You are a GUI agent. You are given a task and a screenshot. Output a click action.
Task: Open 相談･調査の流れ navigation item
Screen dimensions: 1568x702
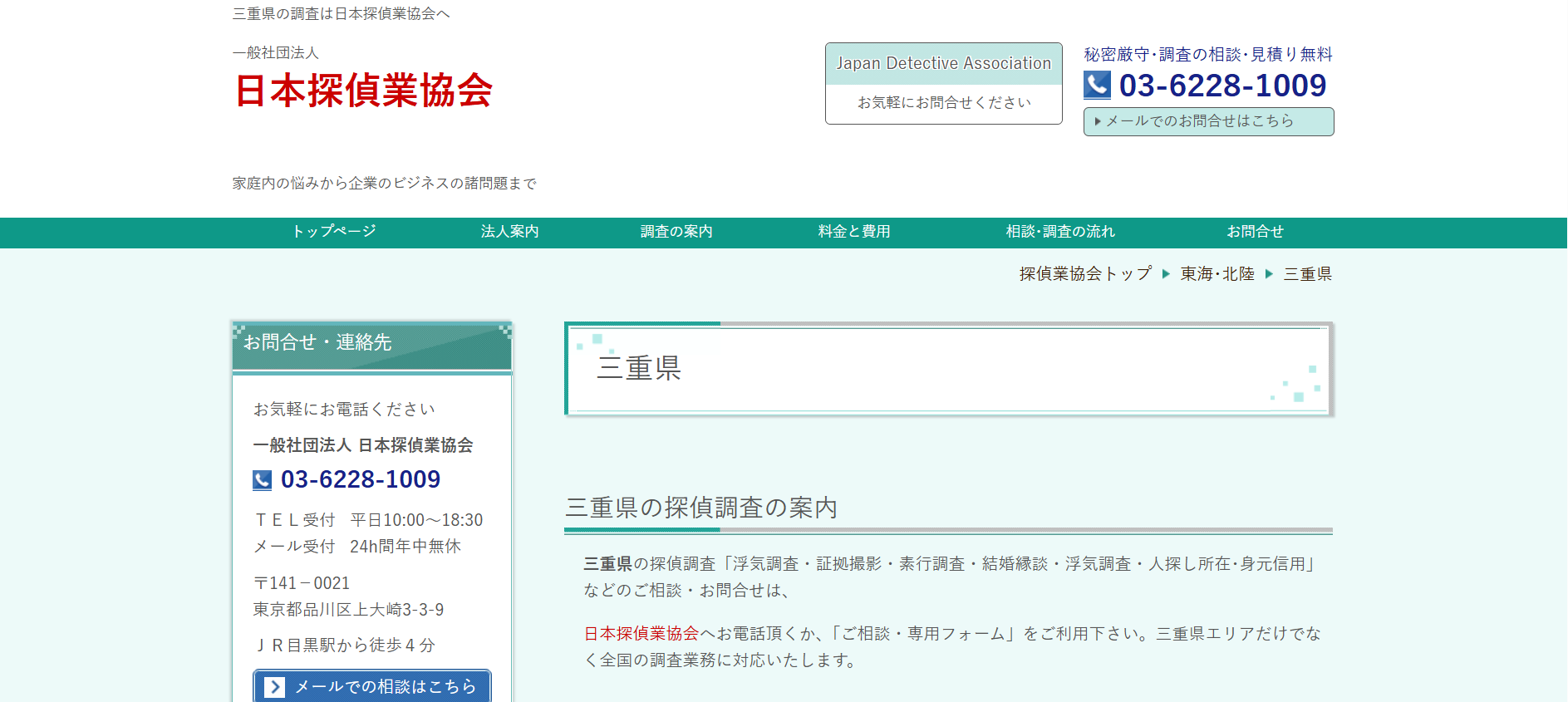pyautogui.click(x=1060, y=232)
